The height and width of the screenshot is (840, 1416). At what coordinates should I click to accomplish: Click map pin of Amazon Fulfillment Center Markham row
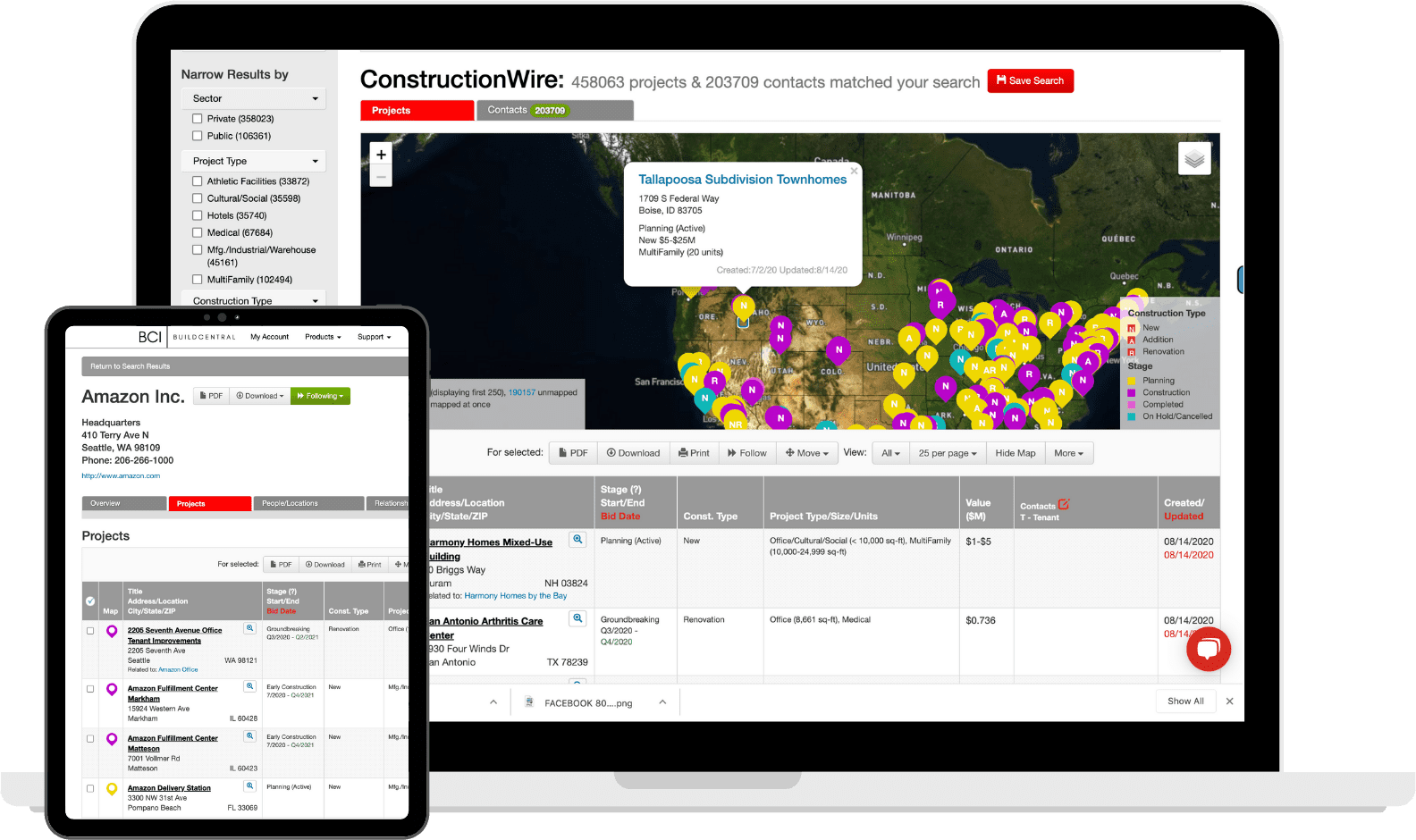click(112, 690)
